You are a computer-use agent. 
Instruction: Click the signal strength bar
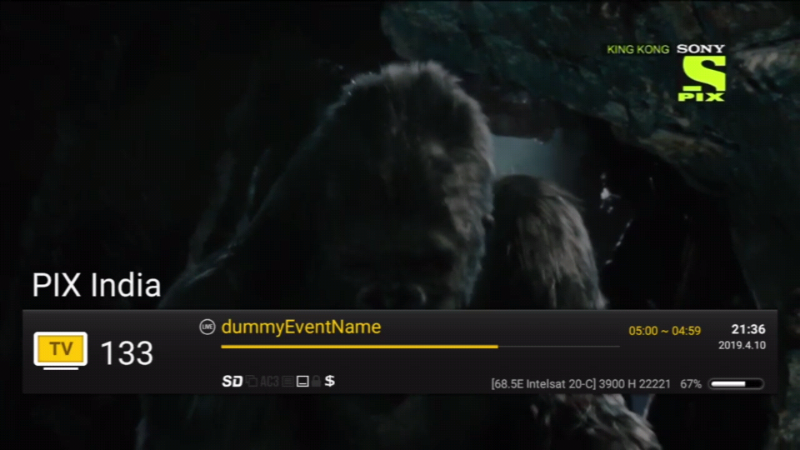(x=736, y=384)
